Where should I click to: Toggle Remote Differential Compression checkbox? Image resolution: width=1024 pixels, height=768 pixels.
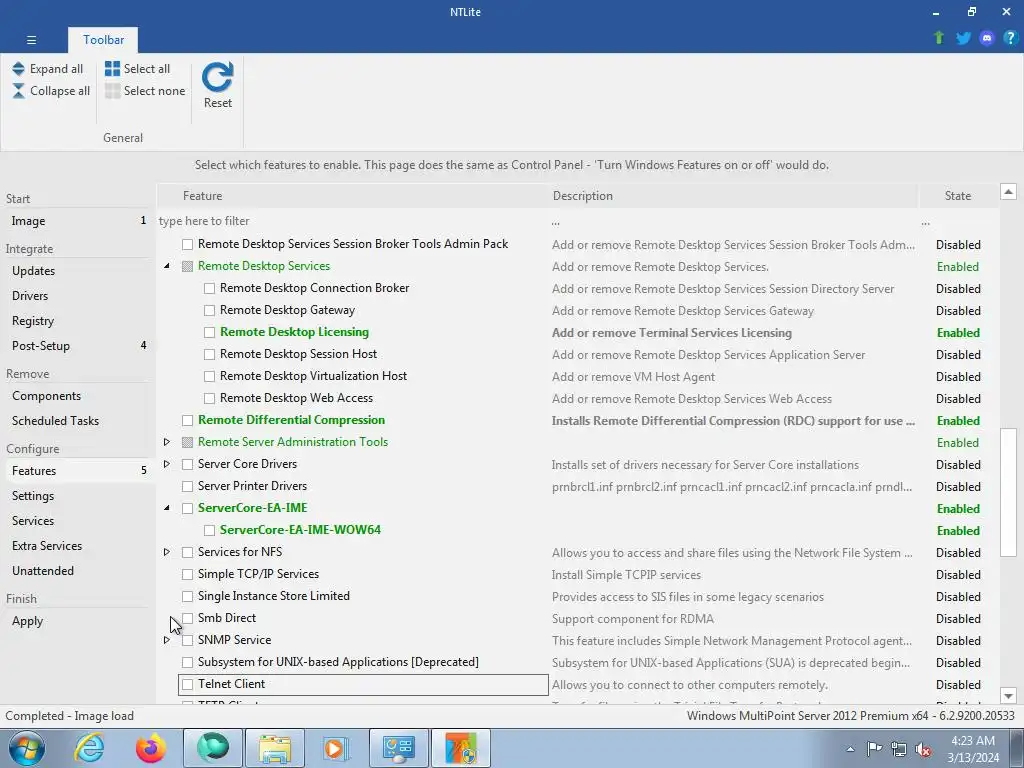click(187, 421)
